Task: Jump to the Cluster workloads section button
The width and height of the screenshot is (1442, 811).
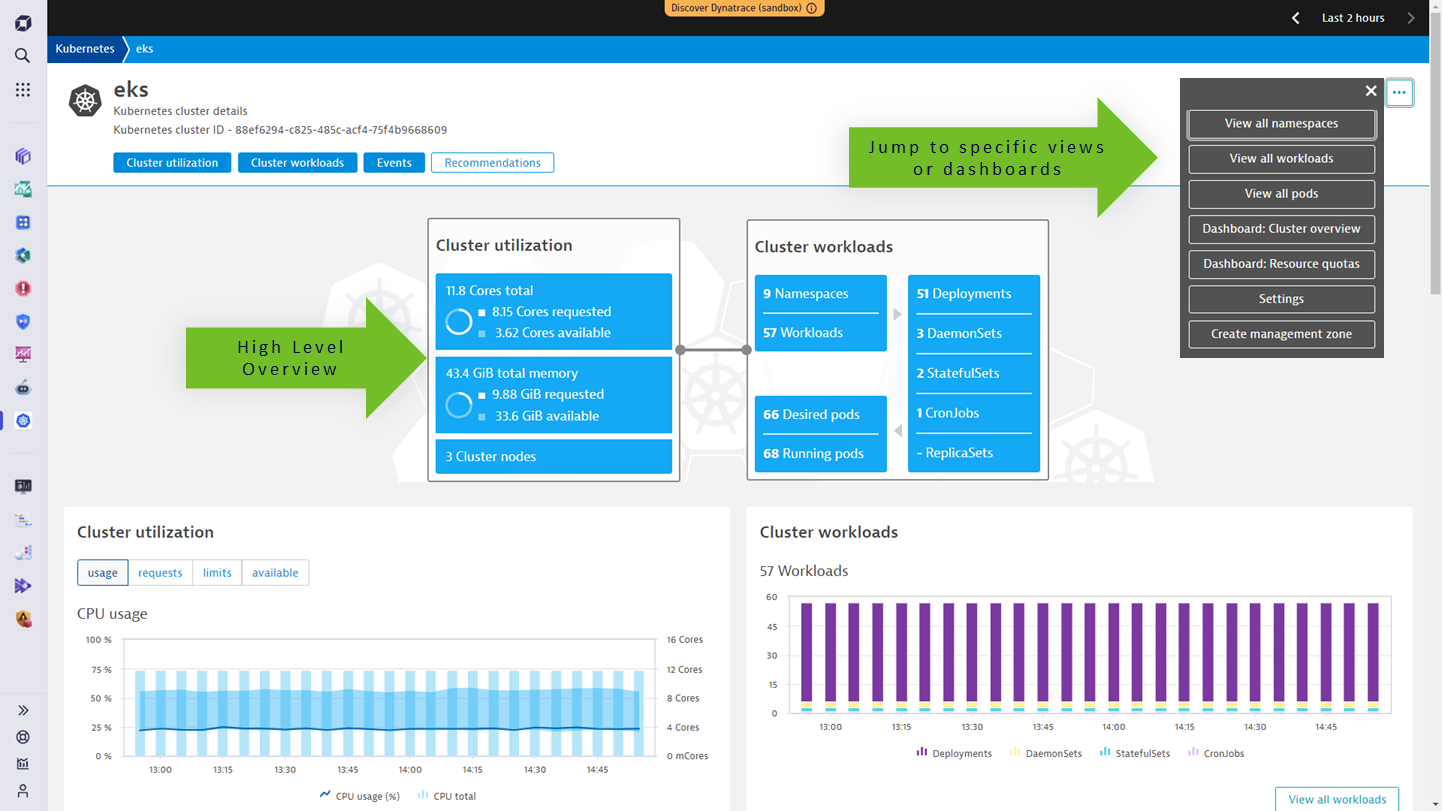Action: click(x=297, y=163)
